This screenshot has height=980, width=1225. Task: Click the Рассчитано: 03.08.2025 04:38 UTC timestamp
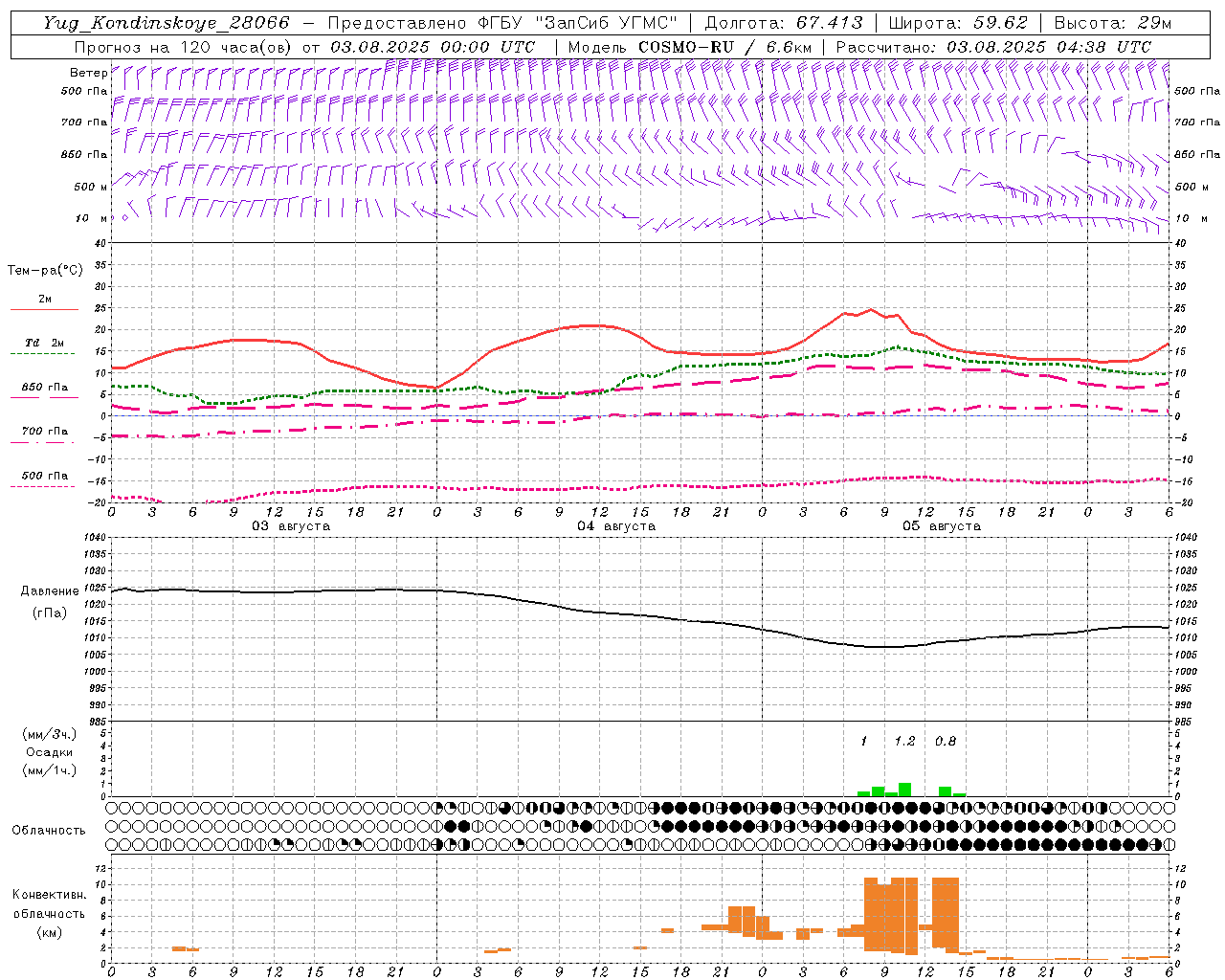[993, 47]
